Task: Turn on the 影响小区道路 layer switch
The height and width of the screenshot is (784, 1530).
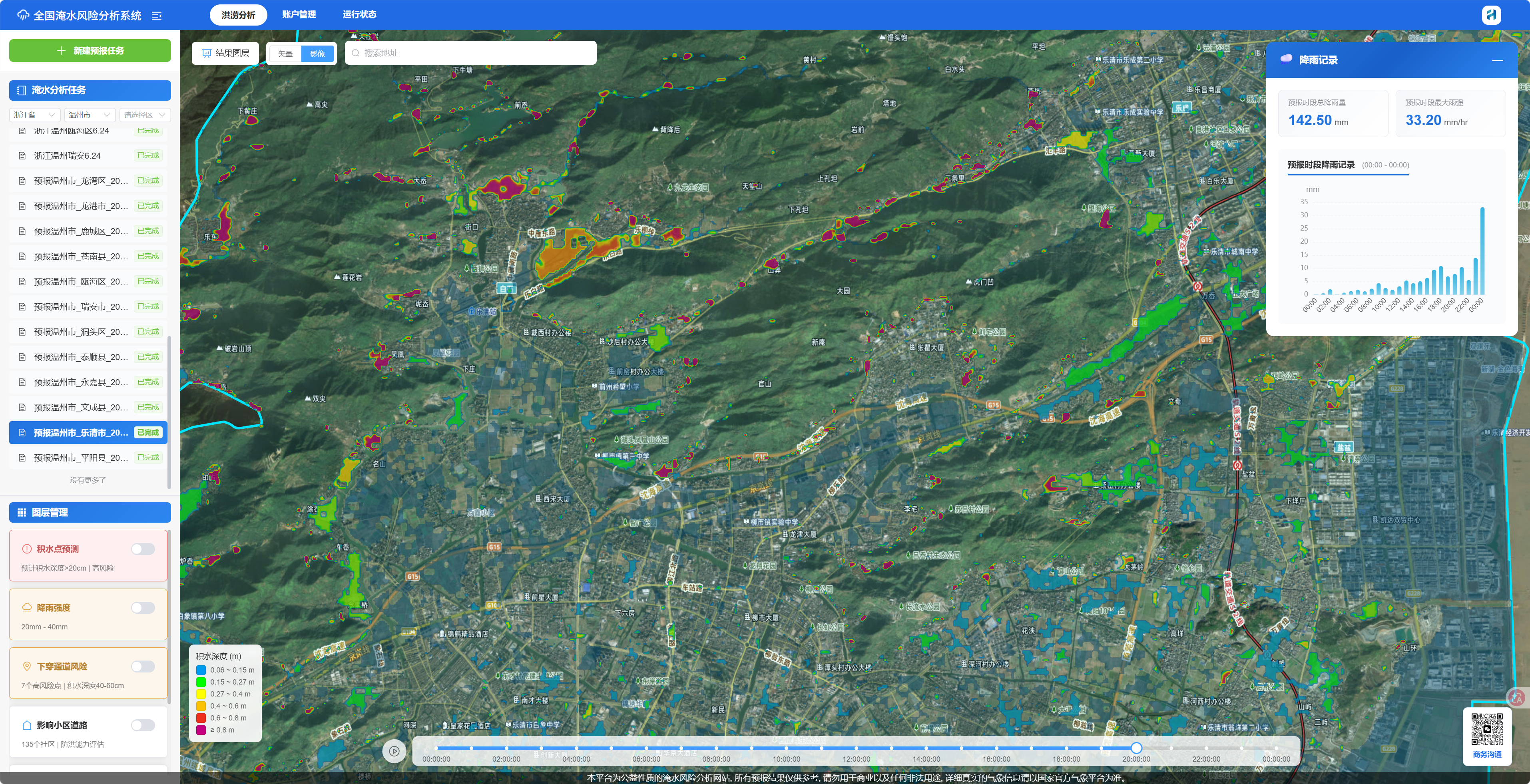Action: click(x=143, y=725)
